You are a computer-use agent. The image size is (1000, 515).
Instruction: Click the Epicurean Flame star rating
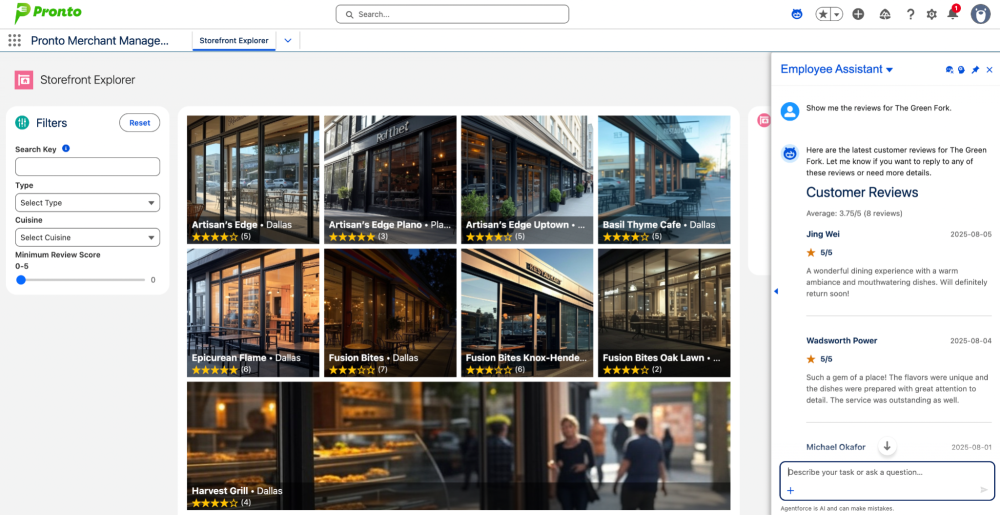[x=215, y=370]
